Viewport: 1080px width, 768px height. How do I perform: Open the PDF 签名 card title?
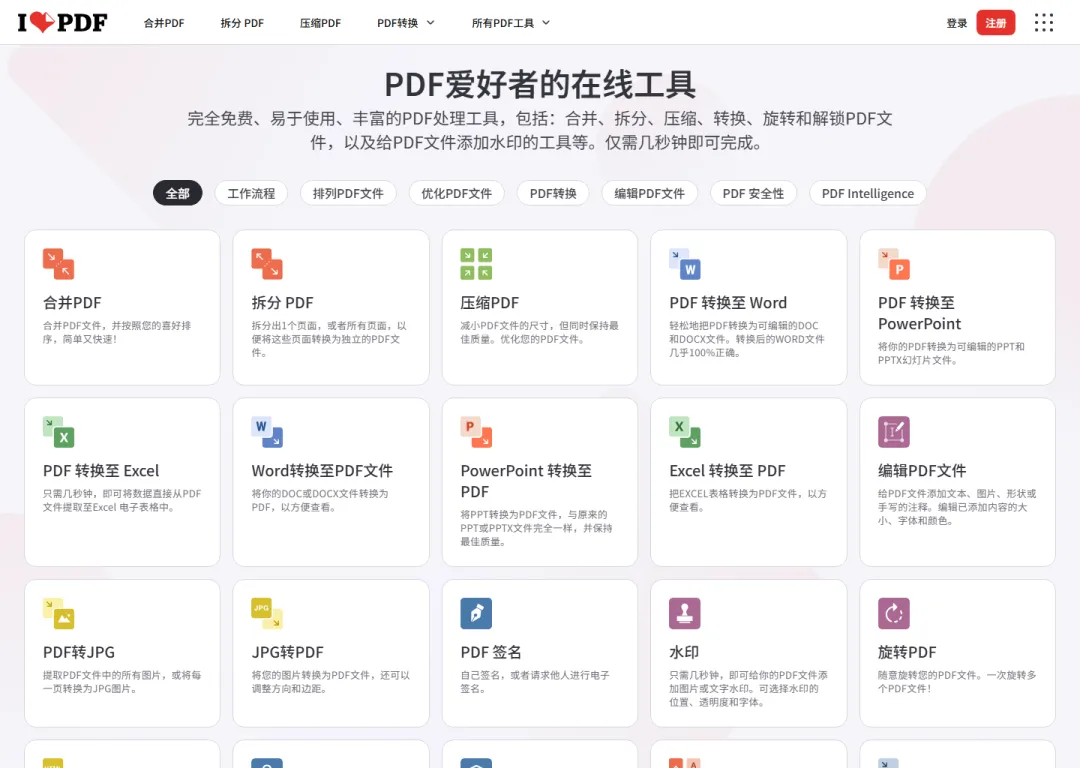(491, 652)
